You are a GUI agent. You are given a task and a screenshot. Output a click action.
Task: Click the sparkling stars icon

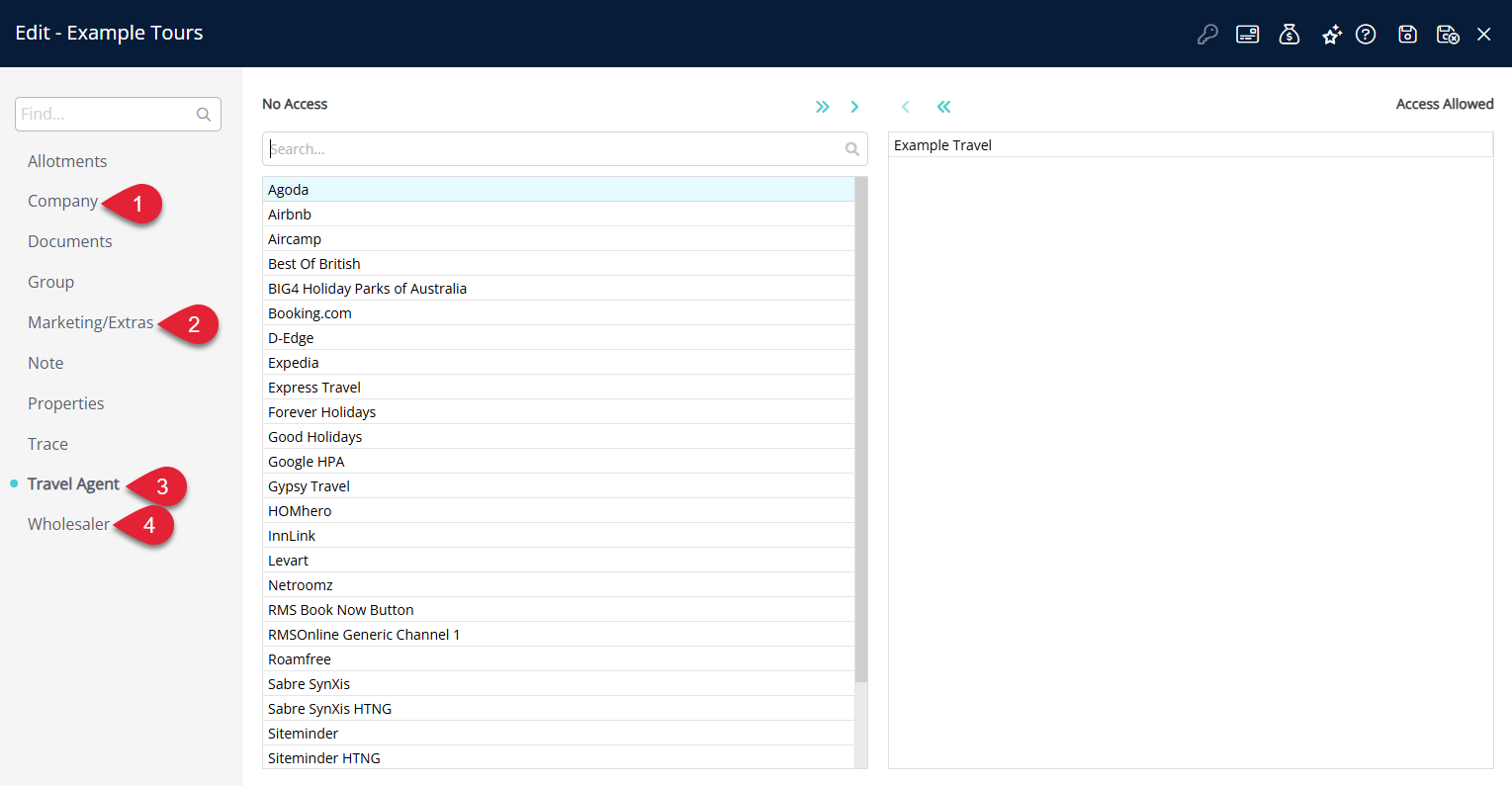1331,35
